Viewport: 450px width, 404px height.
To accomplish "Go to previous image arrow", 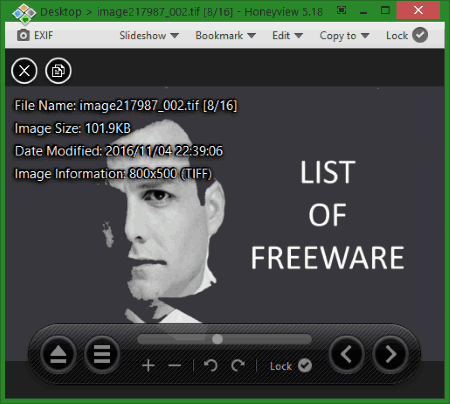I will click(x=347, y=354).
